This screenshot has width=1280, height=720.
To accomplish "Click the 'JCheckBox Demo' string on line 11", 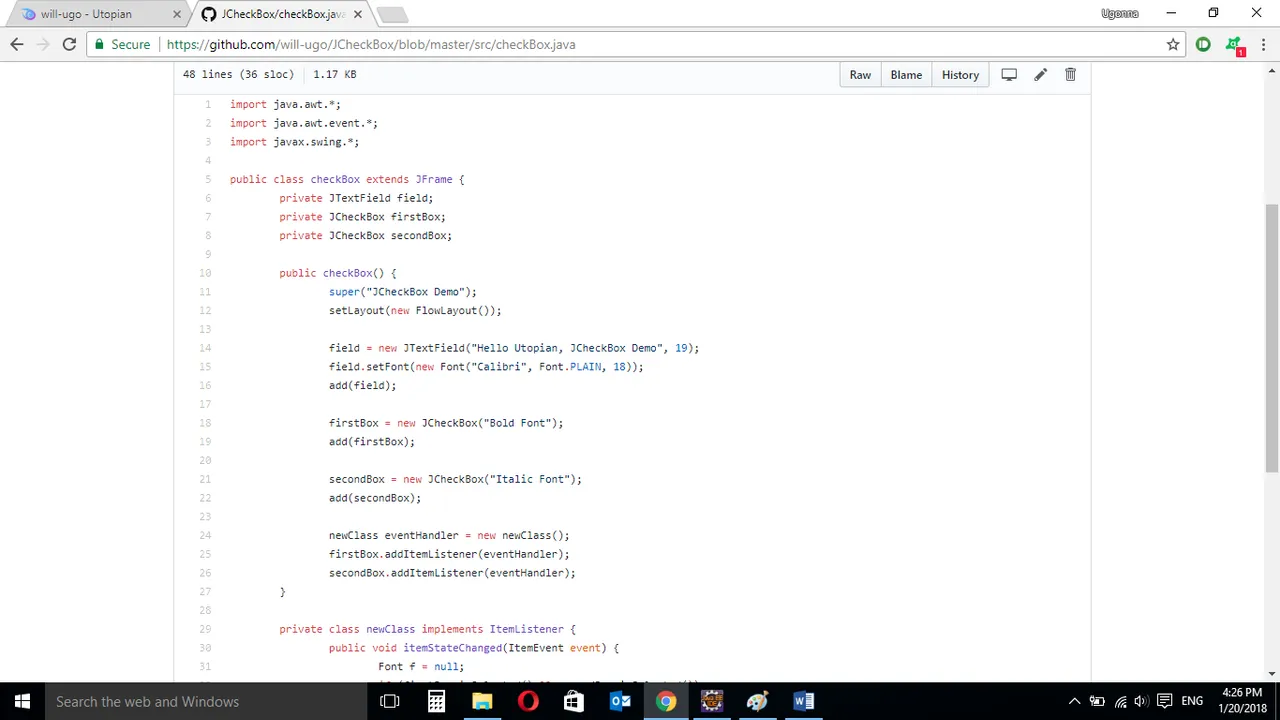I will point(415,292).
